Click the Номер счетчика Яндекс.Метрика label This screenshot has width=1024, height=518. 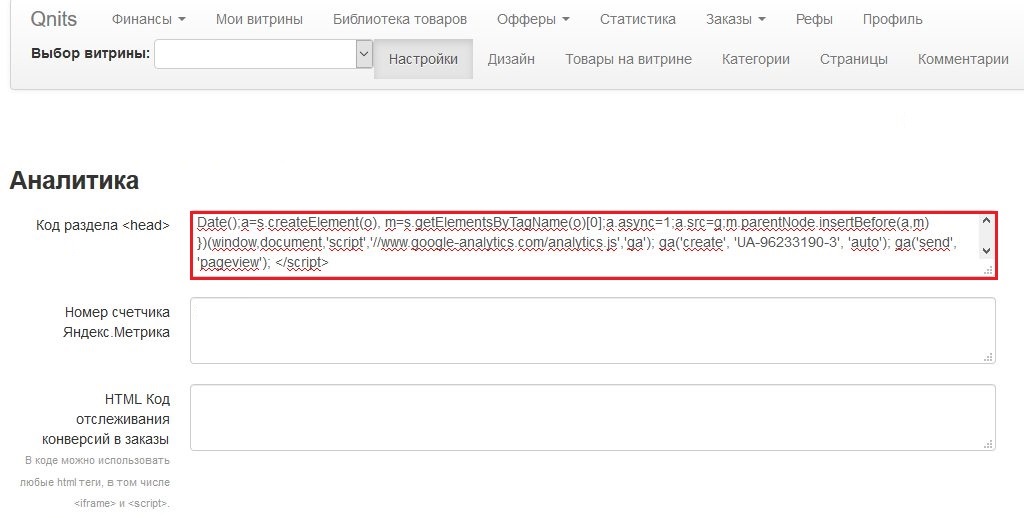click(116, 322)
